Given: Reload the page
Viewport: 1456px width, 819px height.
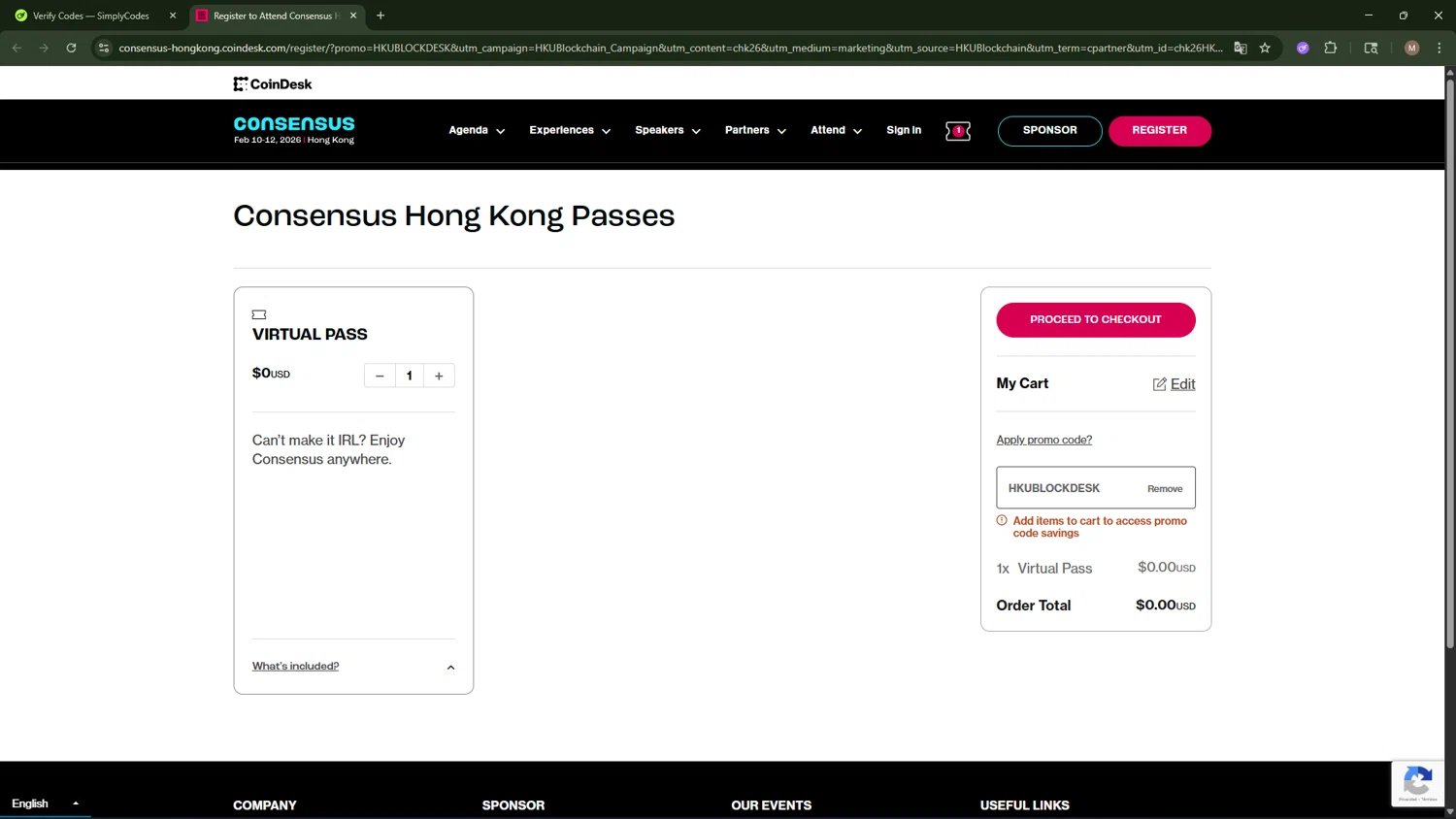Looking at the screenshot, I should point(71,48).
